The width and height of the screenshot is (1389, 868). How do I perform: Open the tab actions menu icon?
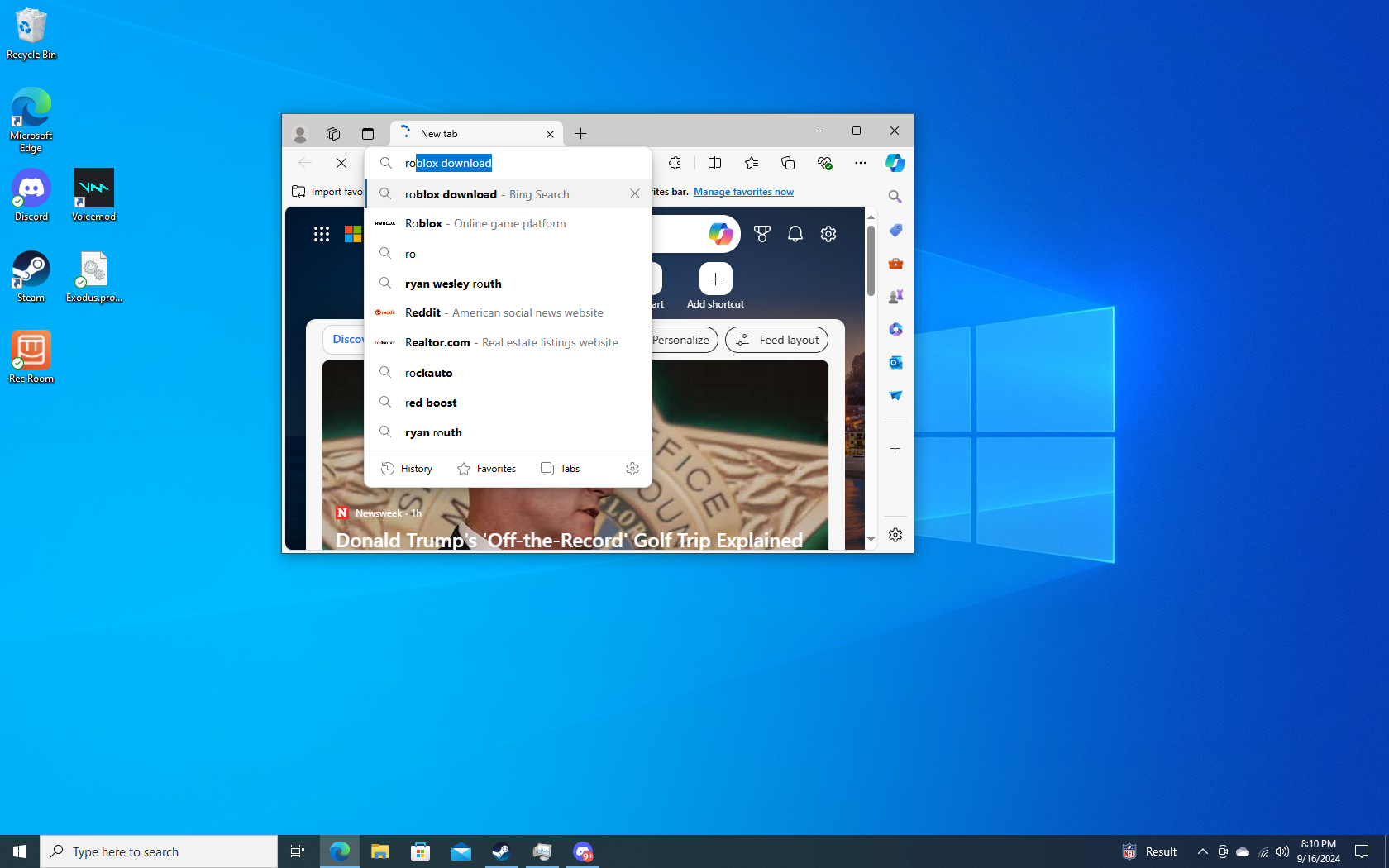(368, 134)
